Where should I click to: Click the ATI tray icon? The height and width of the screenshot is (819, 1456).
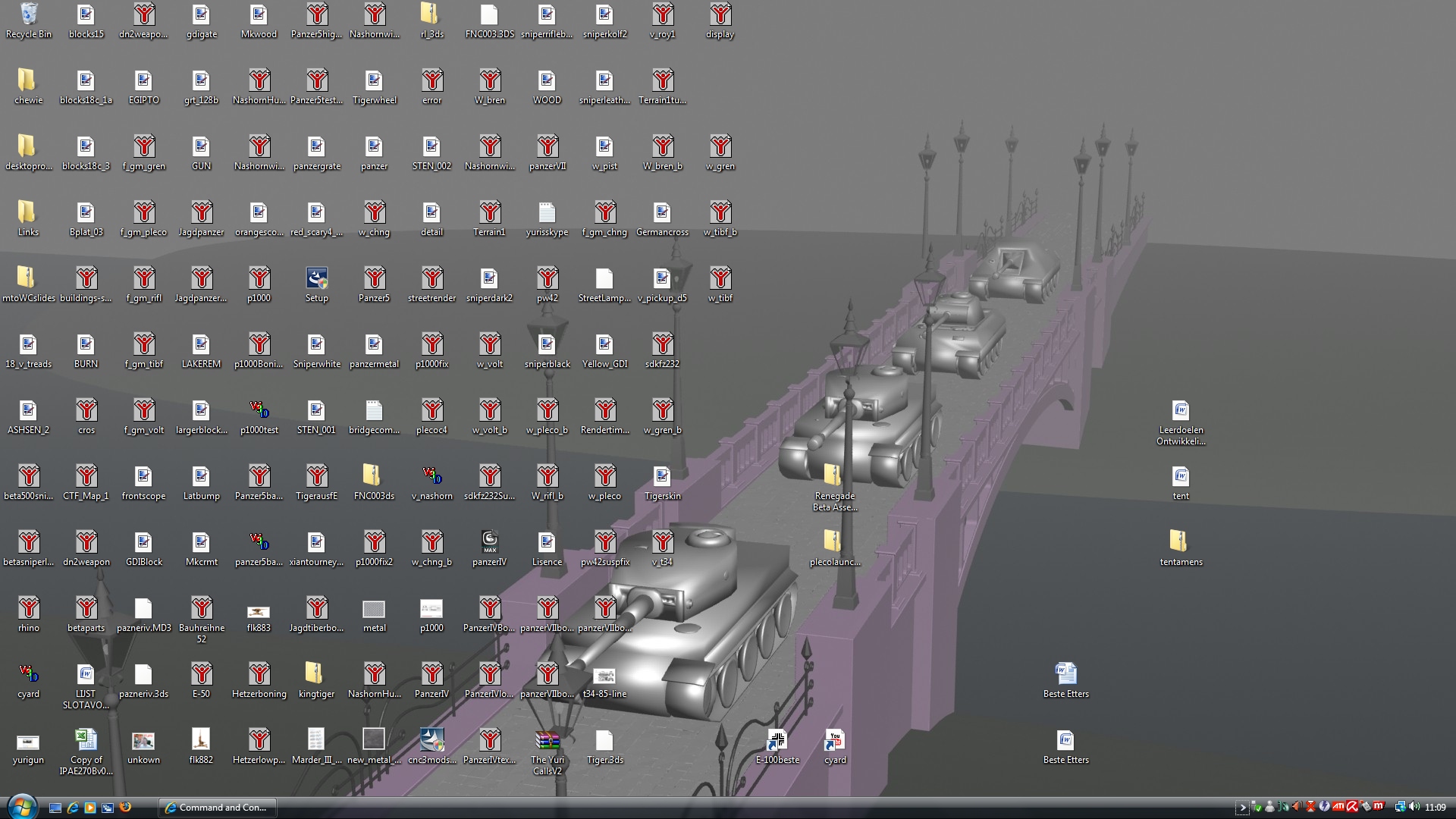tap(1338, 807)
